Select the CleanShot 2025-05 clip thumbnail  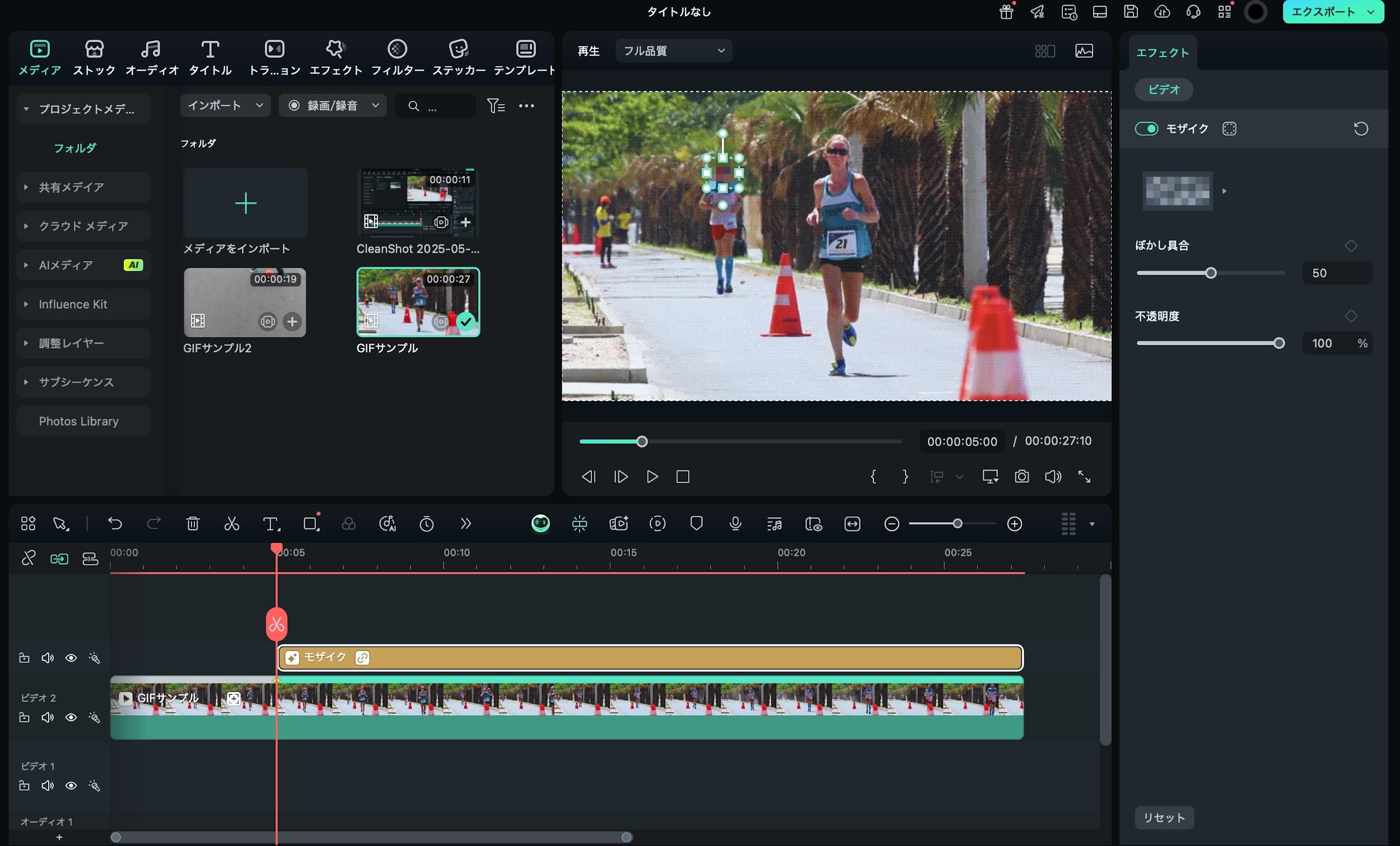(x=418, y=202)
